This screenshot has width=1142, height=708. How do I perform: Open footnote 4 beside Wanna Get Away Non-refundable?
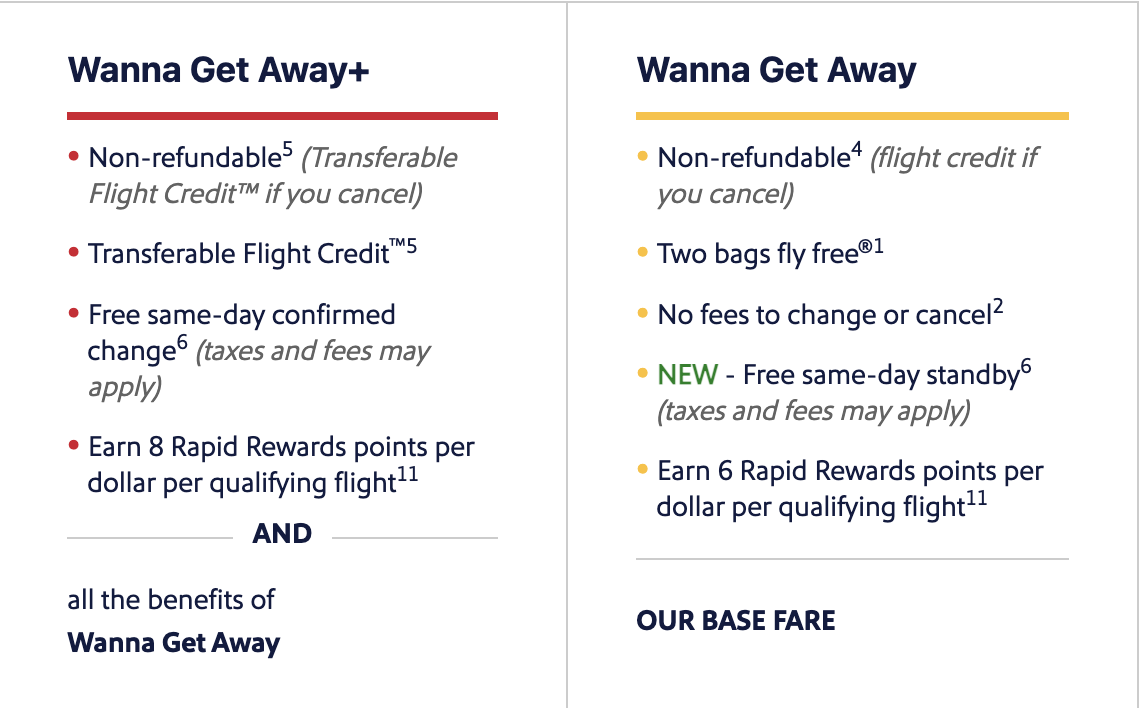pyautogui.click(x=856, y=151)
